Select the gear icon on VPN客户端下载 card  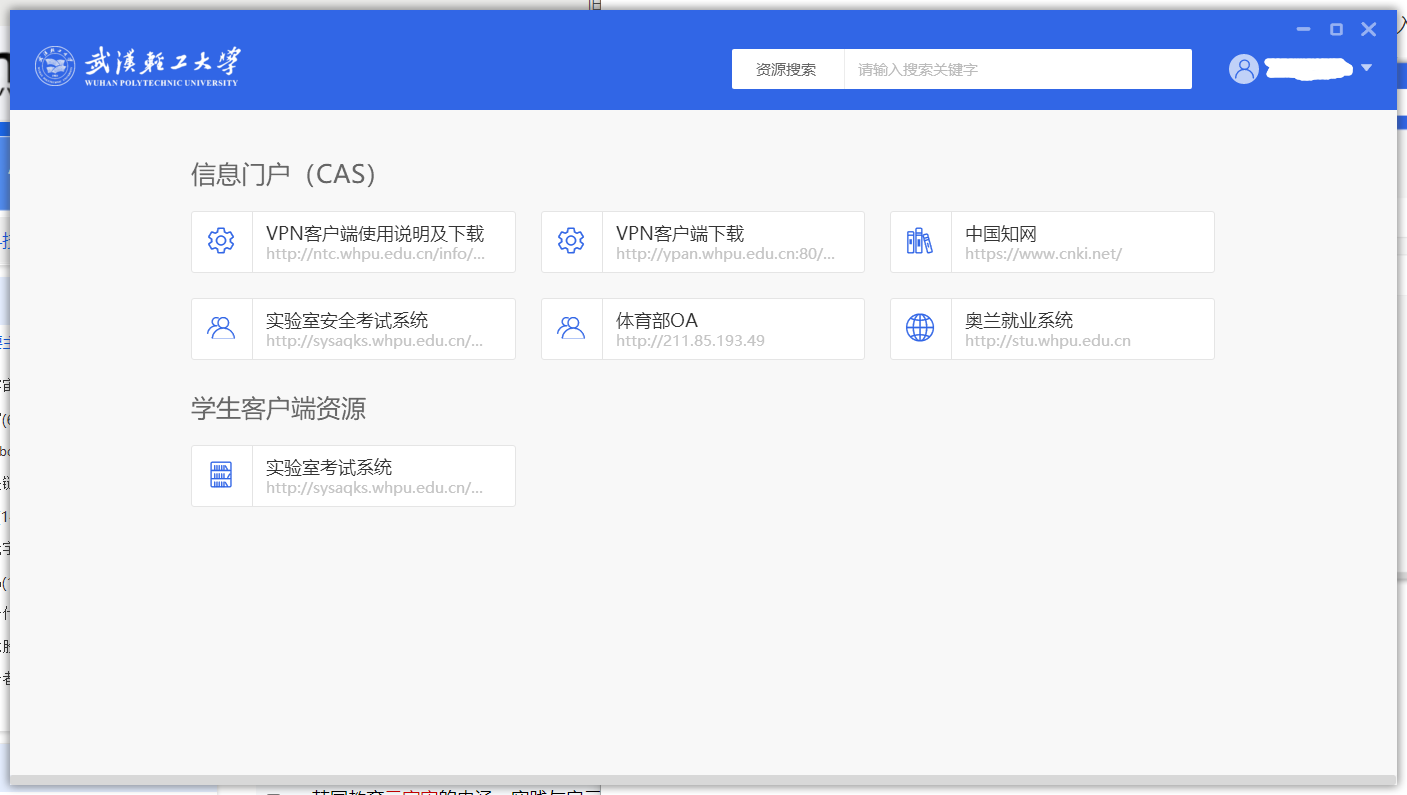click(x=571, y=241)
